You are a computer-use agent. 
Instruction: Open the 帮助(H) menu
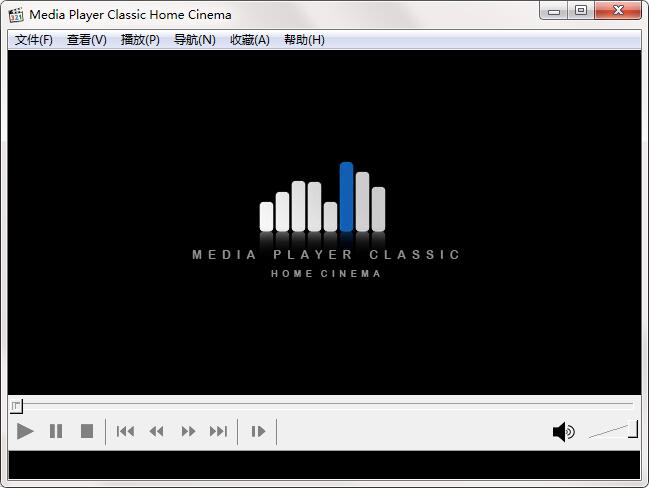pyautogui.click(x=304, y=40)
